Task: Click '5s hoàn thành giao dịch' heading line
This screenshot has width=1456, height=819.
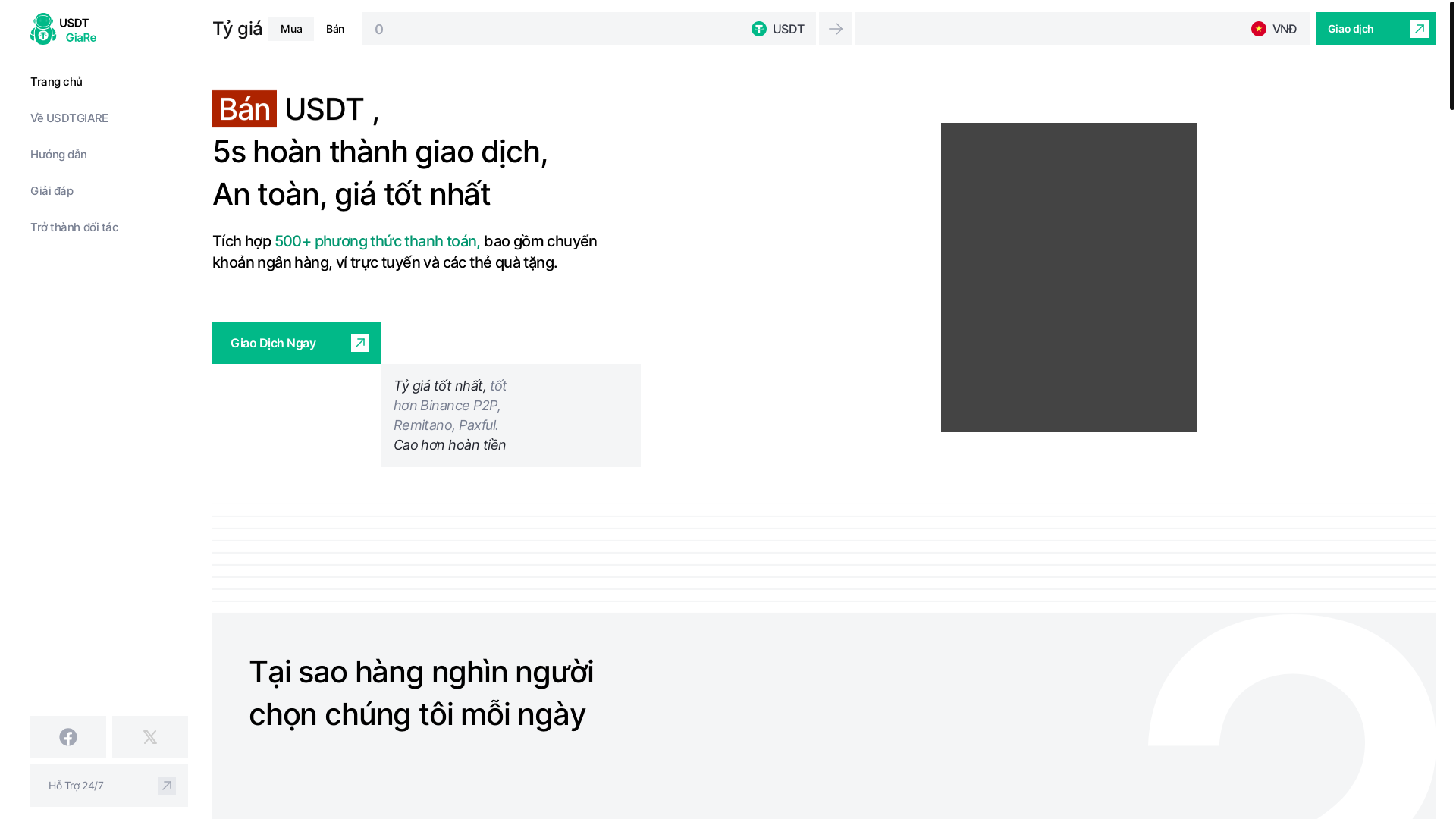Action: [380, 152]
